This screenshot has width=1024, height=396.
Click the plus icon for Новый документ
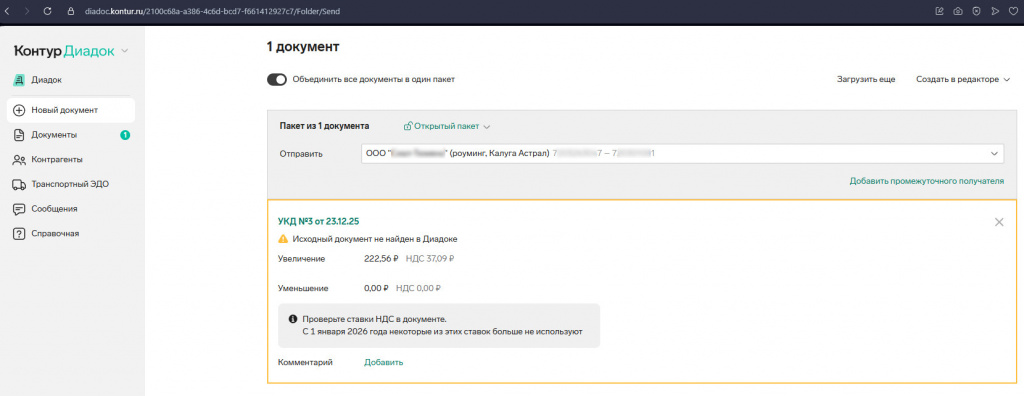point(19,110)
